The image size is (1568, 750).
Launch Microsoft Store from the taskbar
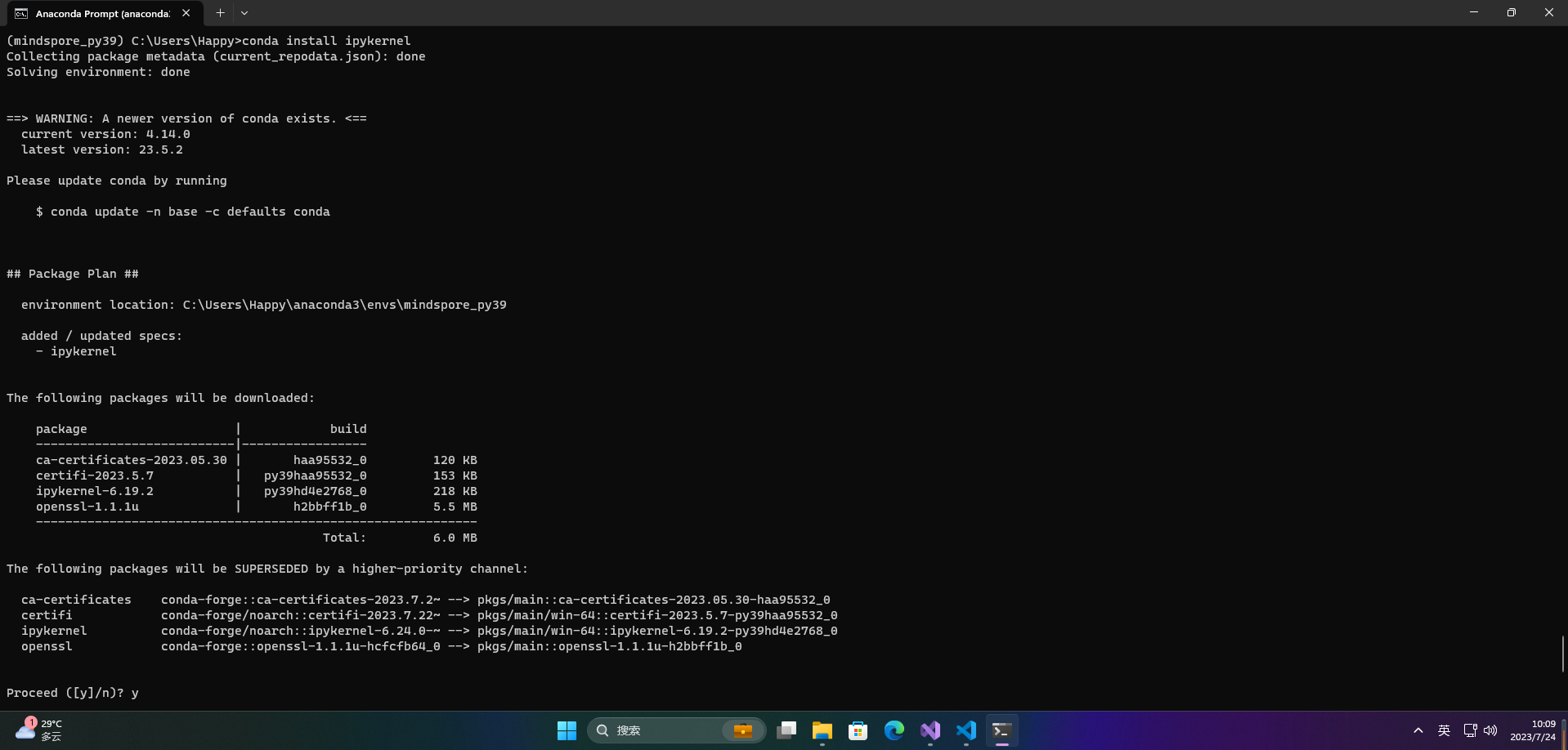(x=858, y=730)
